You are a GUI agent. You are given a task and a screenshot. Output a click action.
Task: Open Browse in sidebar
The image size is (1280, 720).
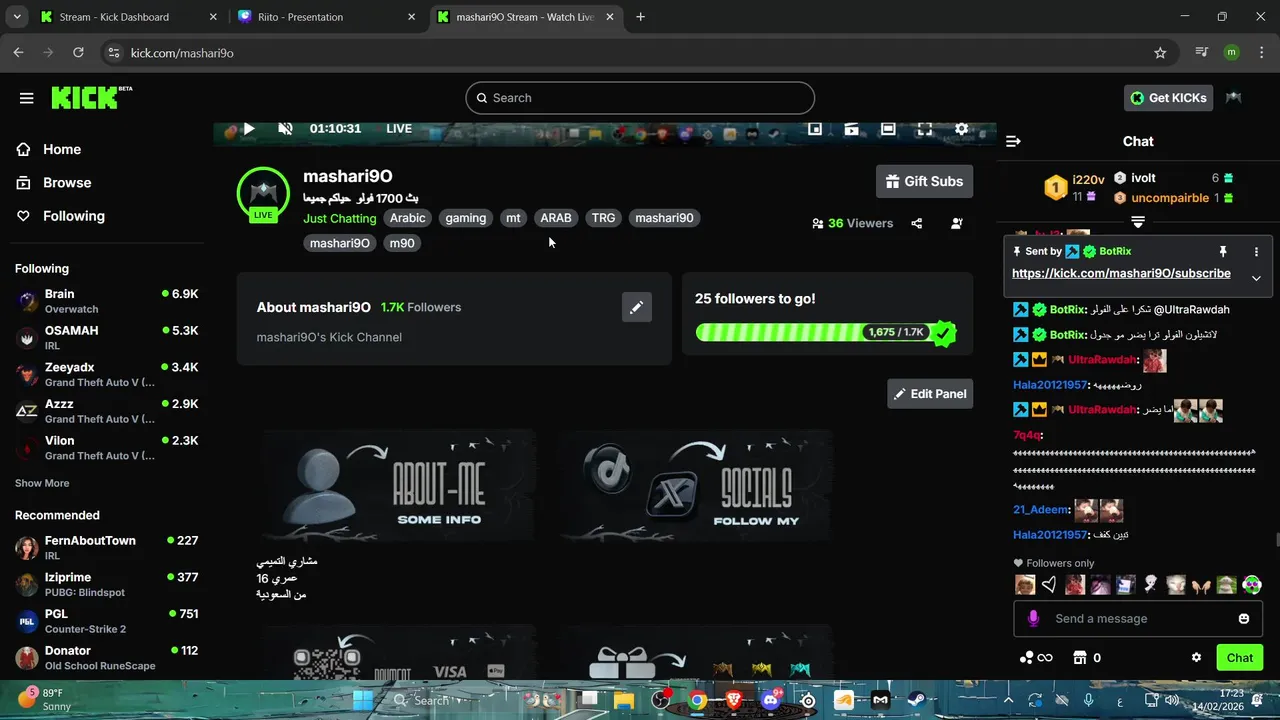[67, 183]
